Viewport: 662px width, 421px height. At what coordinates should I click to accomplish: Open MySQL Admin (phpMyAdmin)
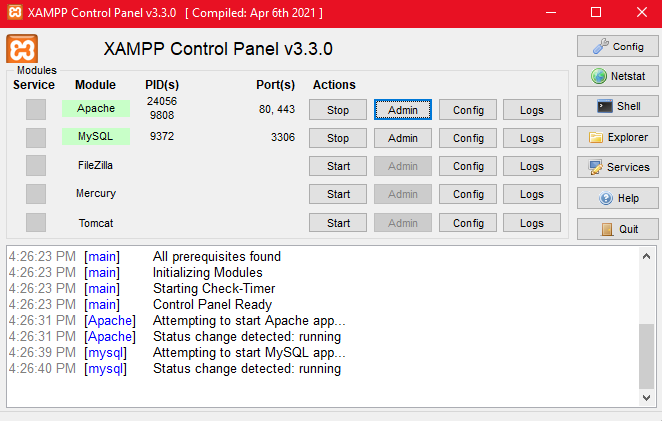pos(403,138)
